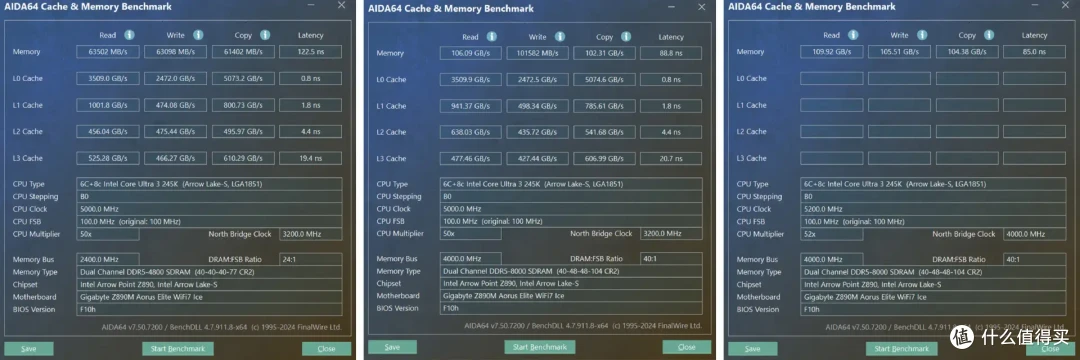Select L2 cache read 638.03 GB/s
This screenshot has width=1080, height=360.
tap(470, 132)
